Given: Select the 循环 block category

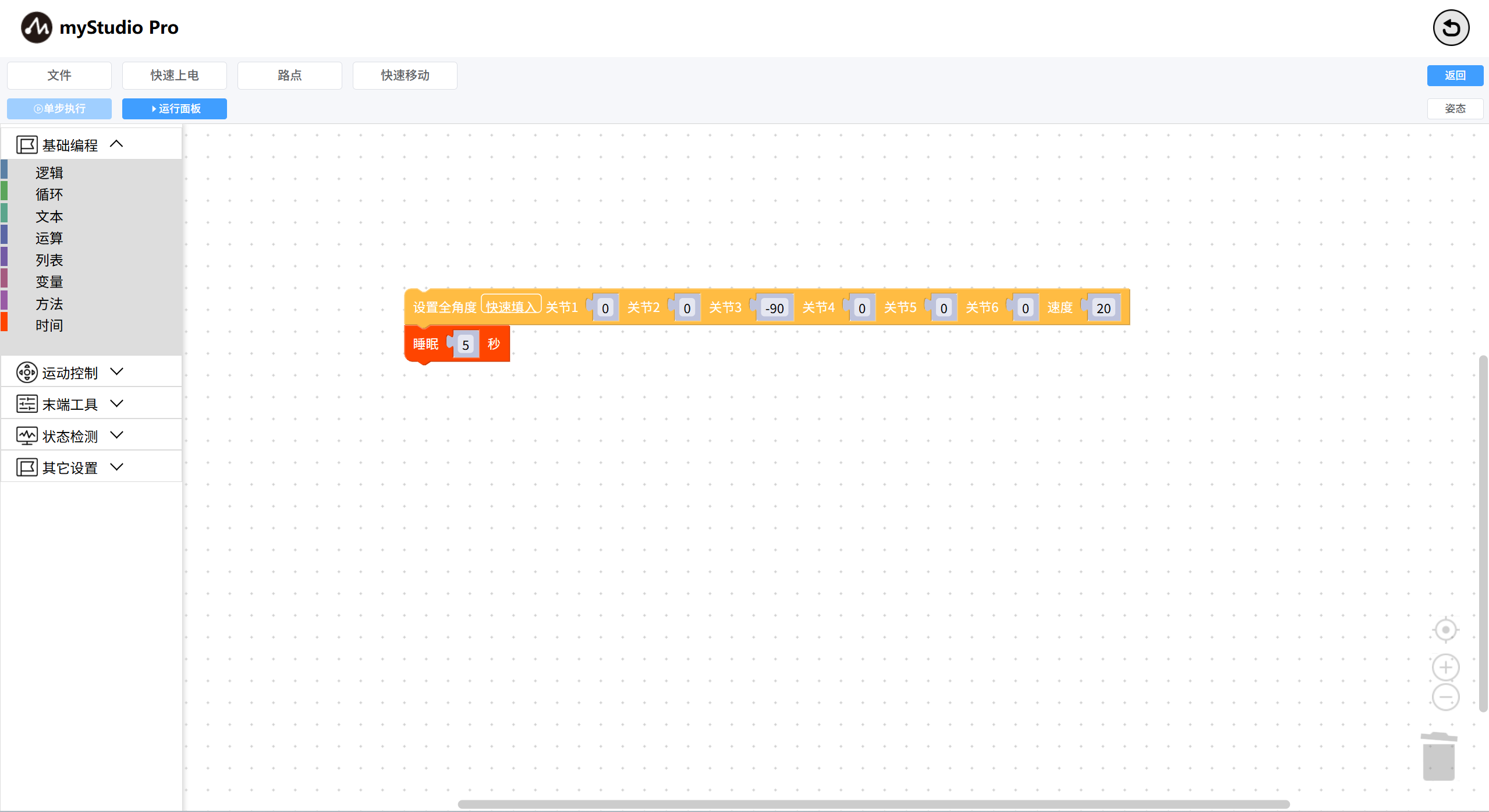Looking at the screenshot, I should click(49, 194).
